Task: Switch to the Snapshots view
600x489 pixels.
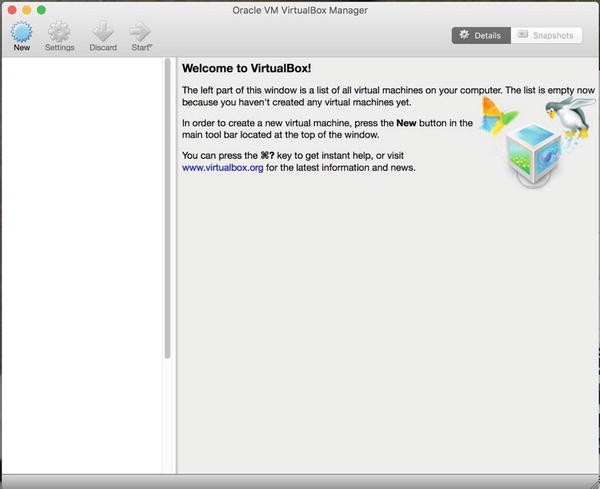Action: click(546, 36)
